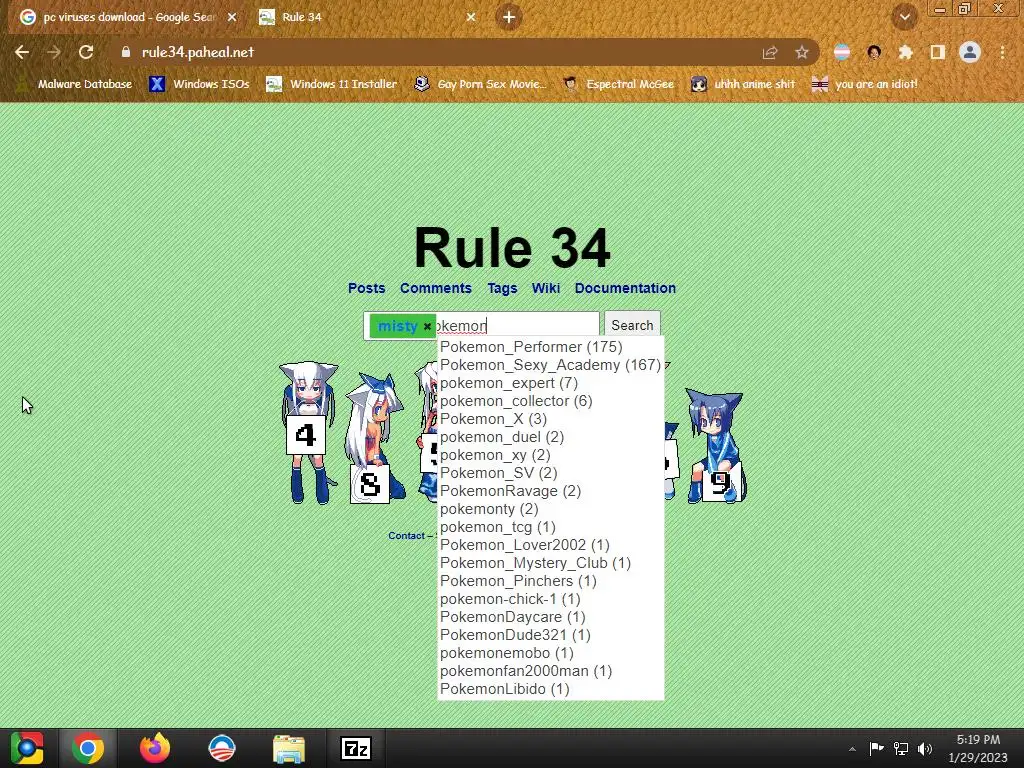Screen dimensions: 1024x768
Task: Show hidden tray icons arrow
Action: pos(852,749)
